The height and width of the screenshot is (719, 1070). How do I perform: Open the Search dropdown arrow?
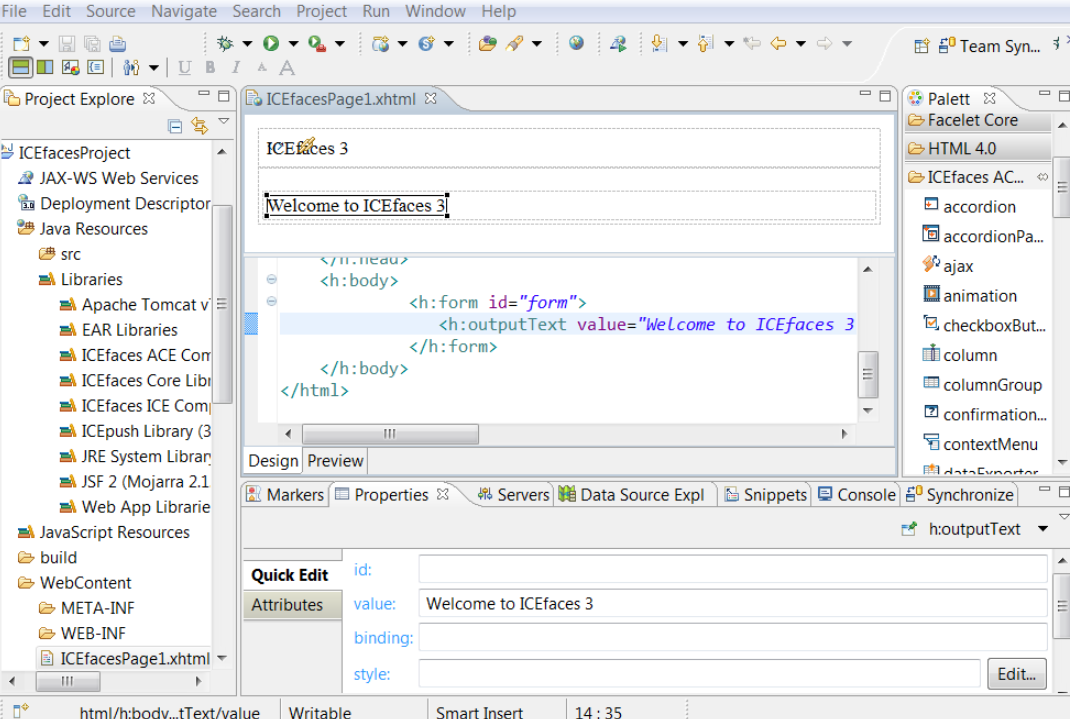click(x=537, y=44)
